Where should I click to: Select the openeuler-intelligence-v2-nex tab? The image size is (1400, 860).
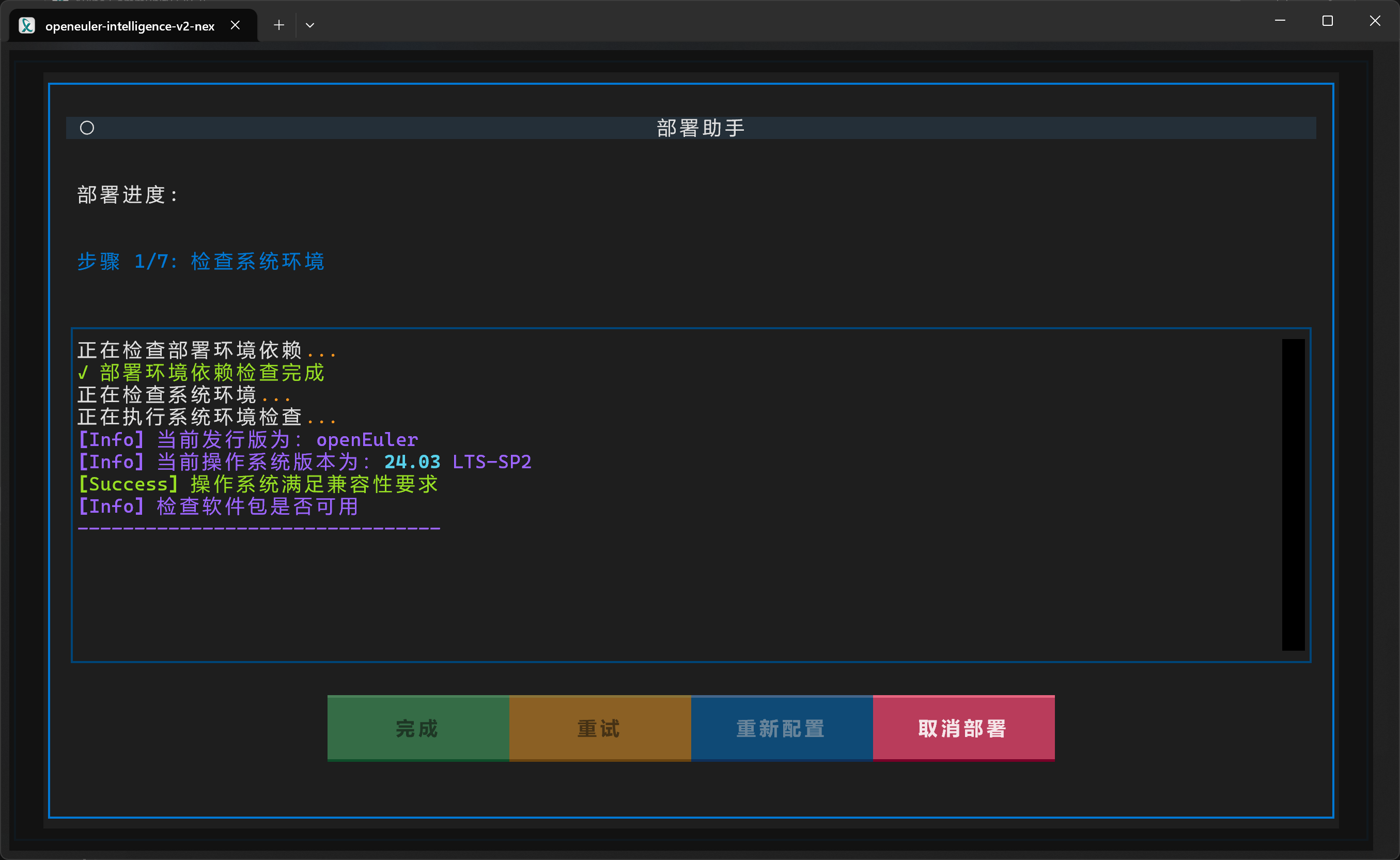(x=130, y=26)
